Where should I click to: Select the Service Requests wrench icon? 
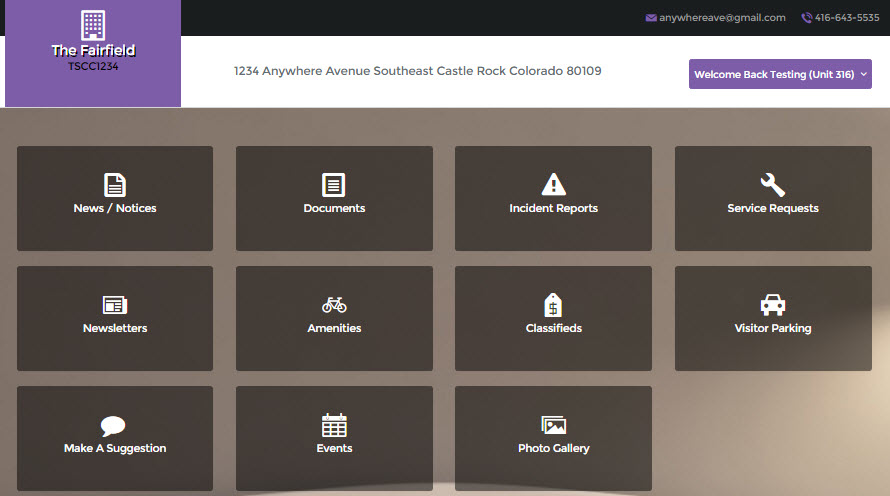click(772, 185)
